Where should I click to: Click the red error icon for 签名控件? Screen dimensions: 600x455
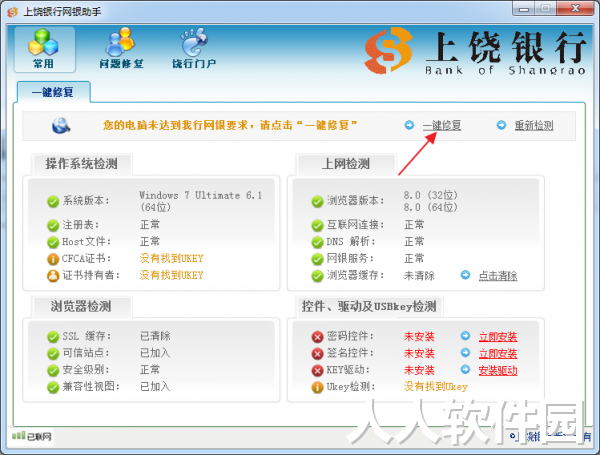point(317,354)
